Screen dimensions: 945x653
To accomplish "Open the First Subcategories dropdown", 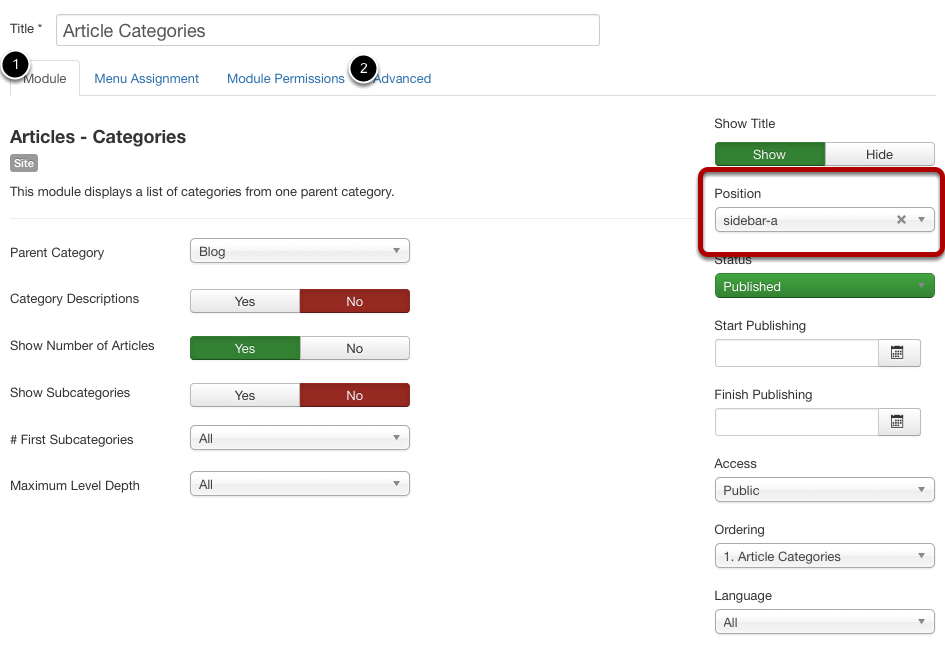I will [x=300, y=438].
